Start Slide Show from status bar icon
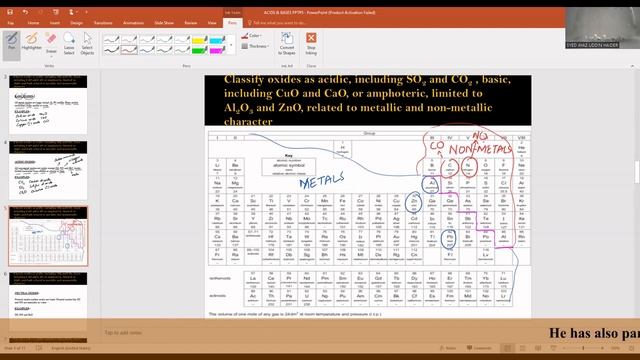The image size is (640, 360). [553, 348]
